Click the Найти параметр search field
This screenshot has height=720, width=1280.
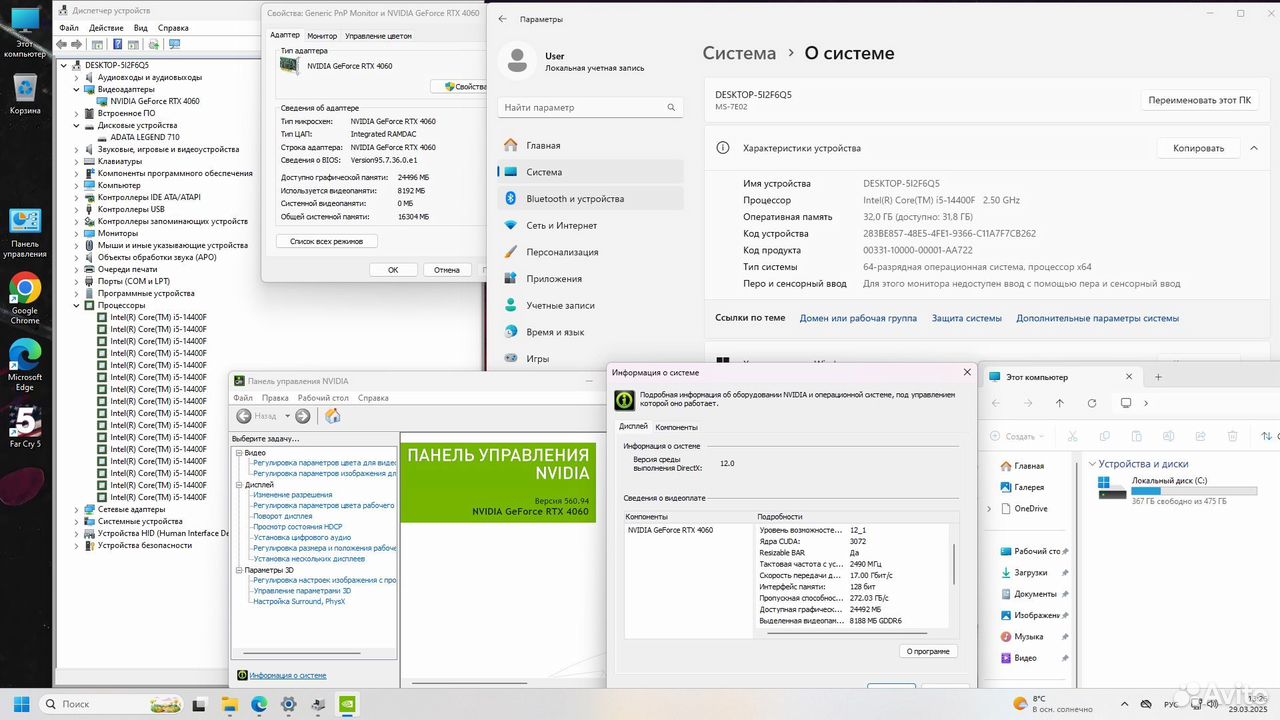tap(590, 107)
